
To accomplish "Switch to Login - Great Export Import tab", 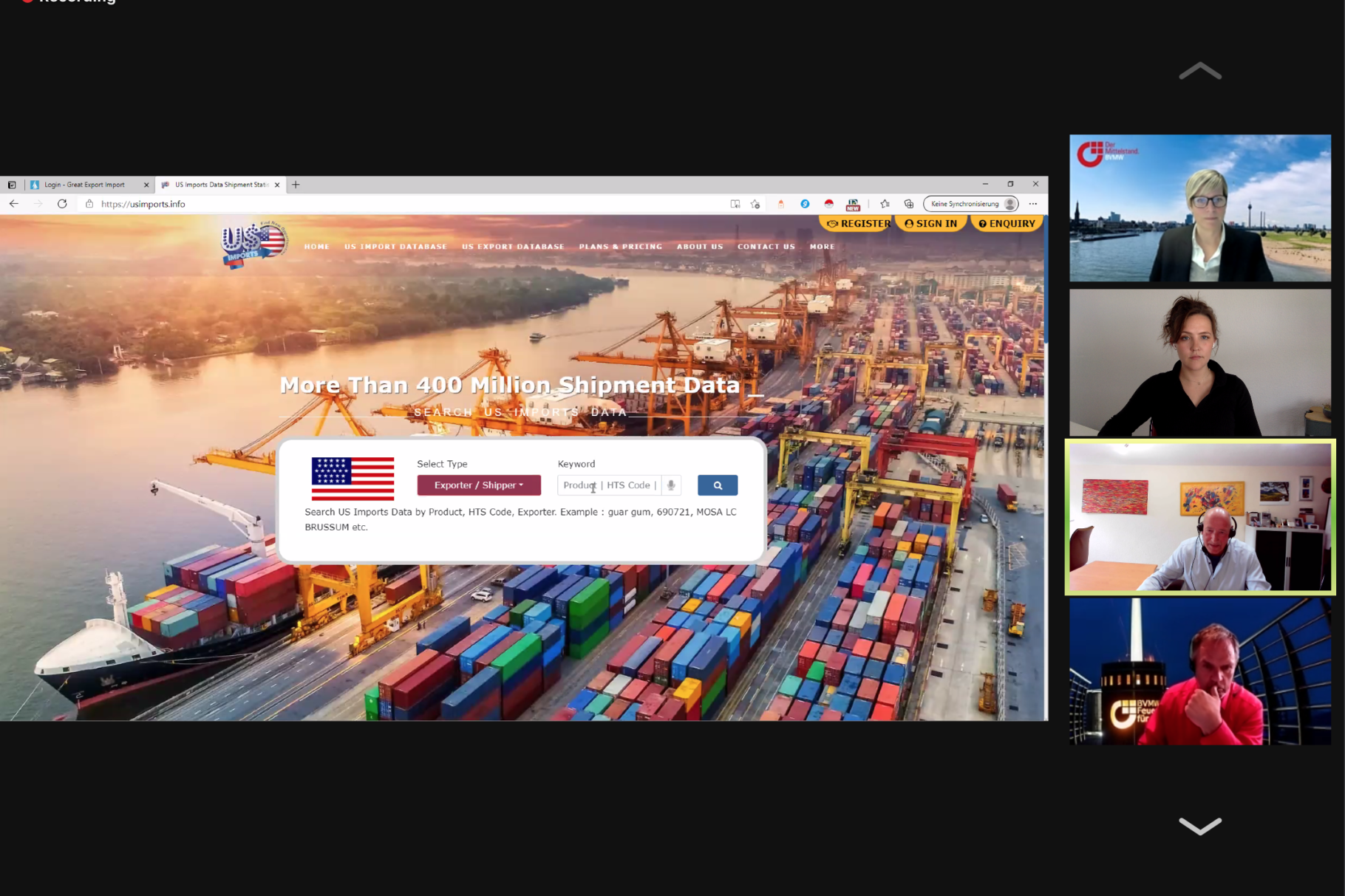I will (84, 185).
